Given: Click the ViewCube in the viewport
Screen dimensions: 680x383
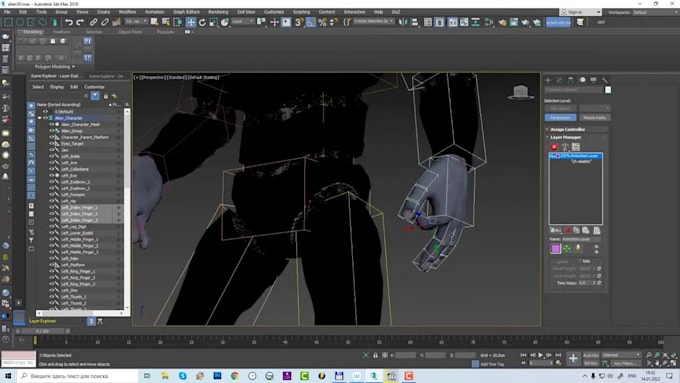Looking at the screenshot, I should pyautogui.click(x=521, y=92).
